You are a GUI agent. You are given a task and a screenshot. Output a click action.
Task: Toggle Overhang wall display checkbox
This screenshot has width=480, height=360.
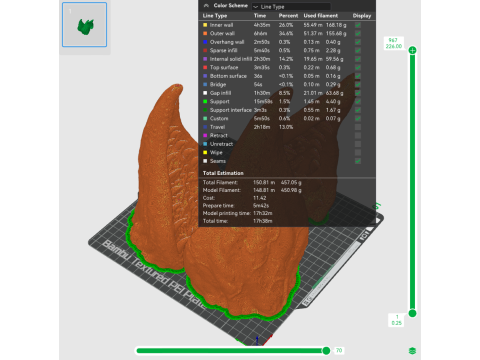click(358, 42)
